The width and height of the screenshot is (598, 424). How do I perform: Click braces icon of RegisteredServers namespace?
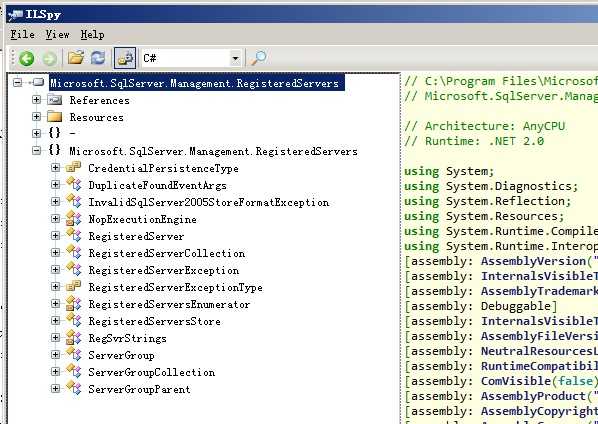click(x=54, y=150)
